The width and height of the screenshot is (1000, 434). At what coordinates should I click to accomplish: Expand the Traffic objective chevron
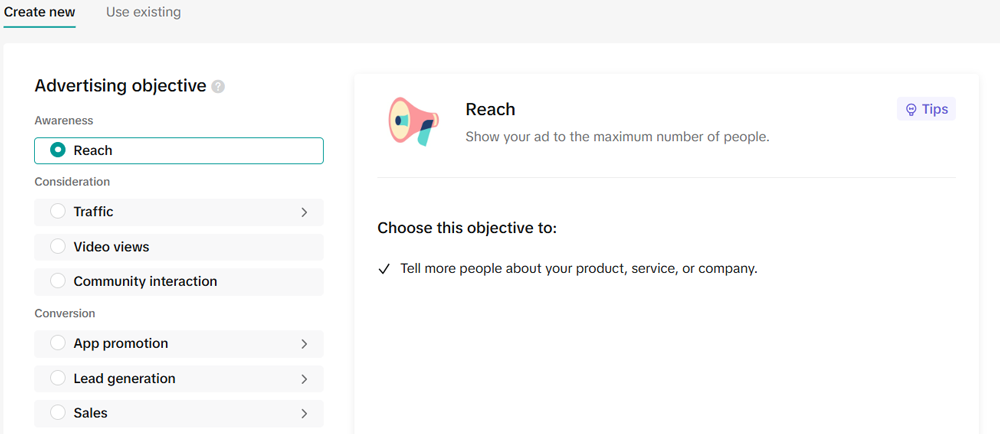304,212
